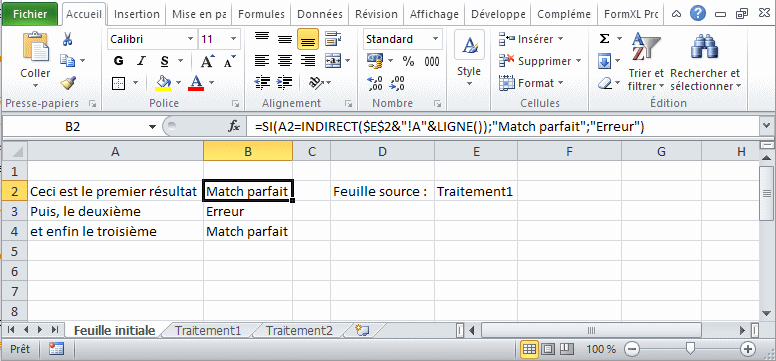776x361 pixels.
Task: Open Name Box dropdown arrow
Action: (x=152, y=127)
